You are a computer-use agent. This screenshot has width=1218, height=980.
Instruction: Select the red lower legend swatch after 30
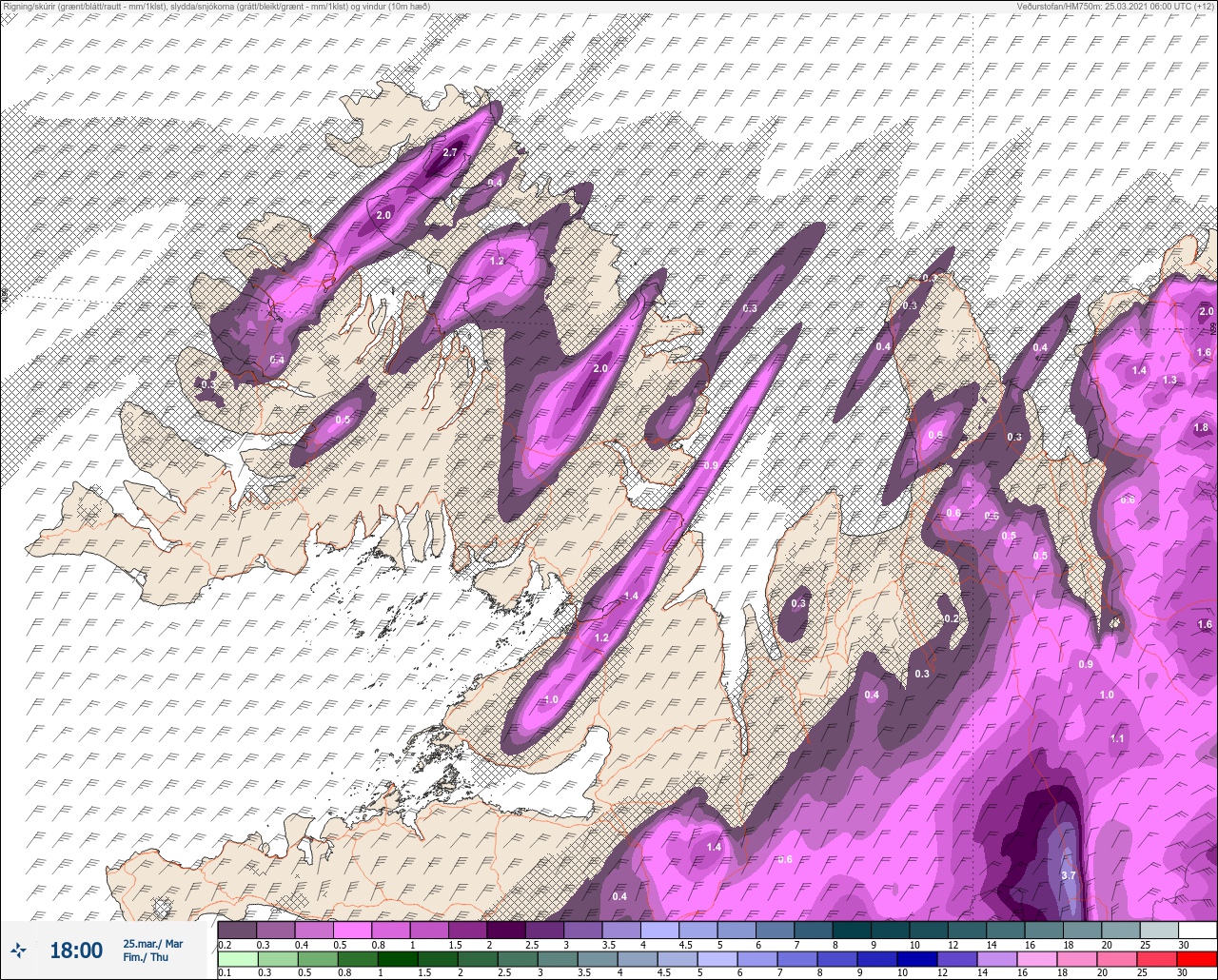tap(1197, 959)
